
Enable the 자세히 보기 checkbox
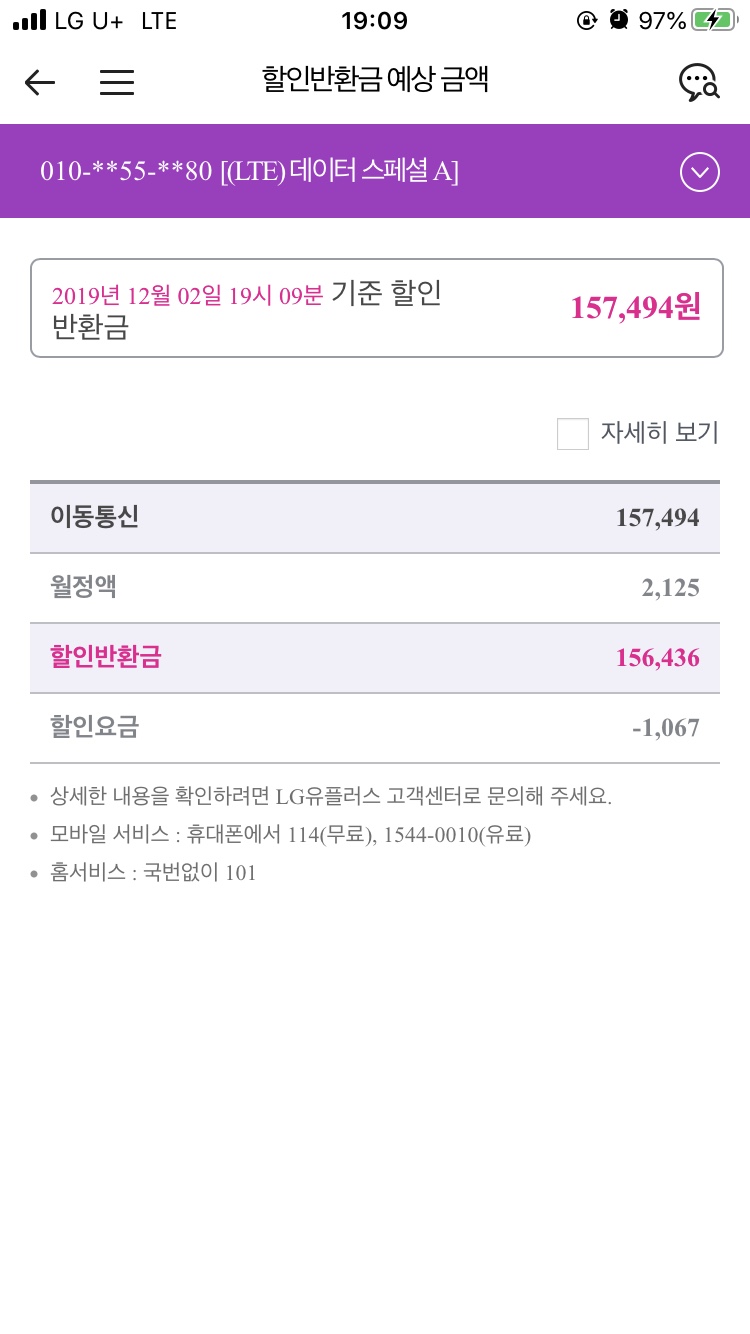(573, 434)
